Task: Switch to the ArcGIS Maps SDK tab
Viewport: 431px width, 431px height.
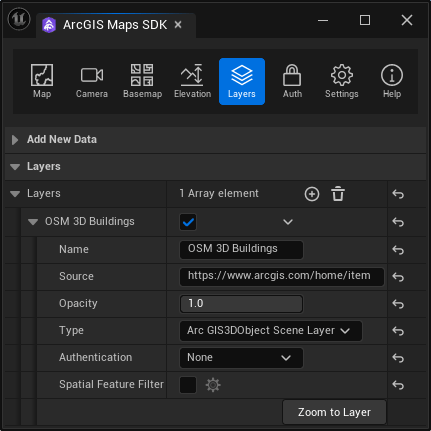Action: pos(115,25)
